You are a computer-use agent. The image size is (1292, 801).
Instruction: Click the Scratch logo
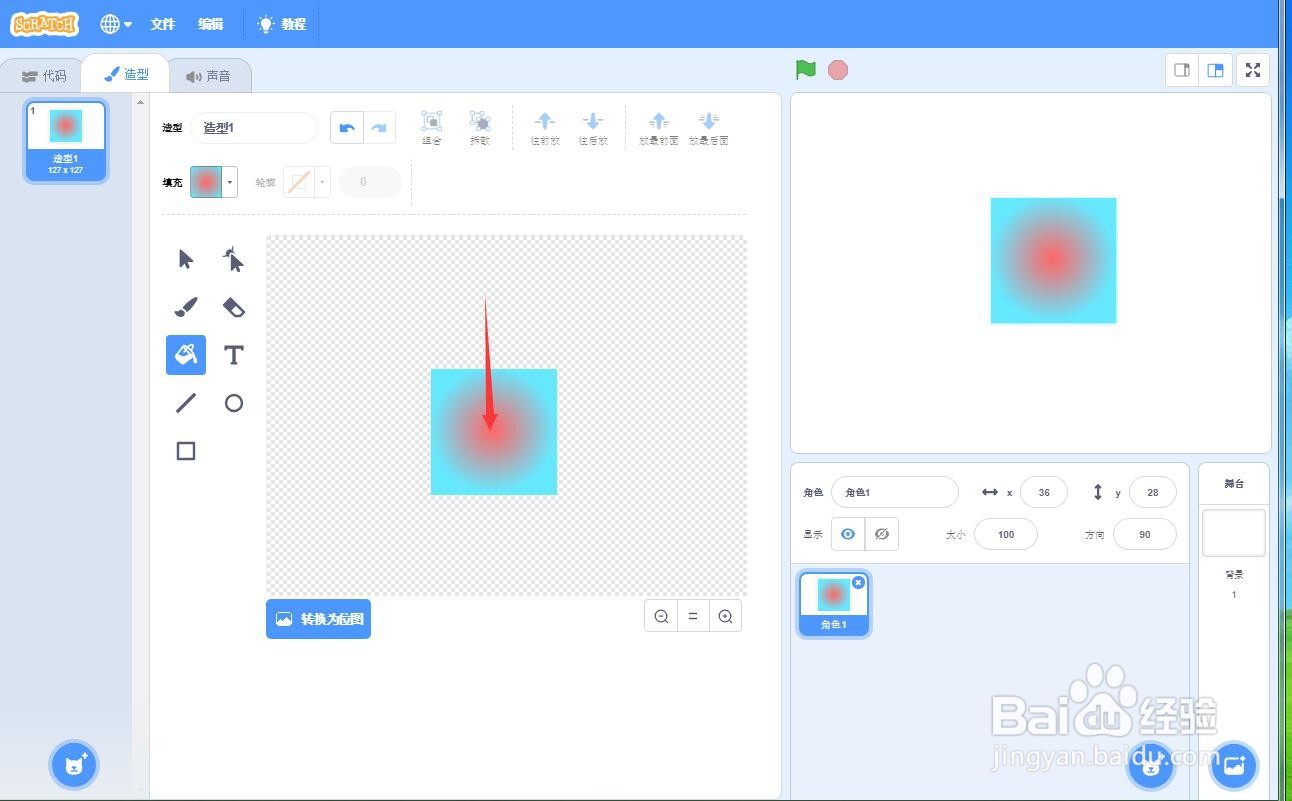pyautogui.click(x=44, y=24)
